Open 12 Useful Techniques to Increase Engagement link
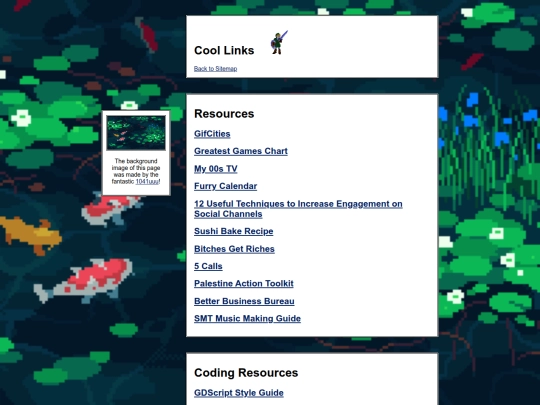540x405 pixels. pyautogui.click(x=298, y=209)
